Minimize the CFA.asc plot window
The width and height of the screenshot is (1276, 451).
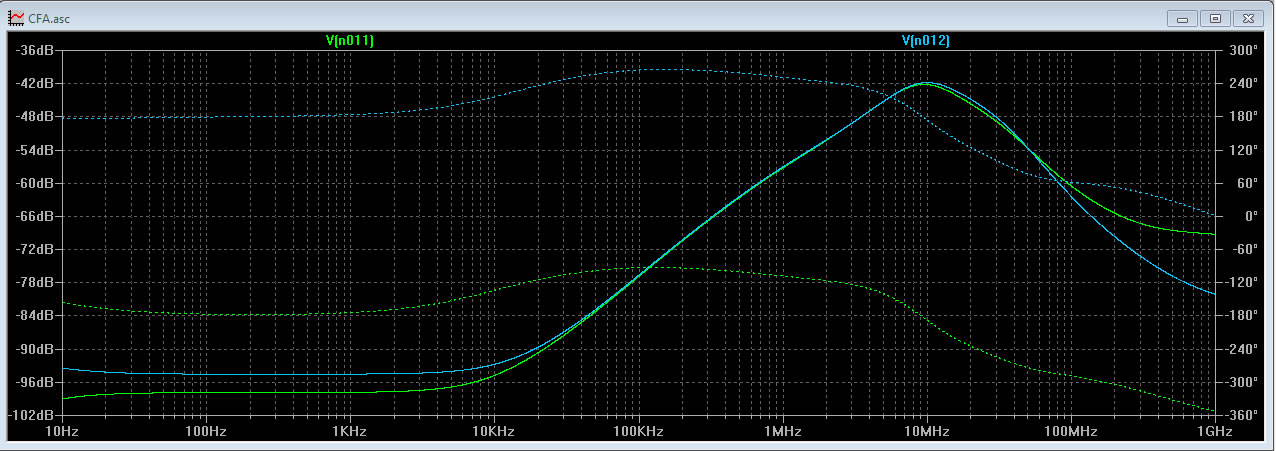(1183, 17)
